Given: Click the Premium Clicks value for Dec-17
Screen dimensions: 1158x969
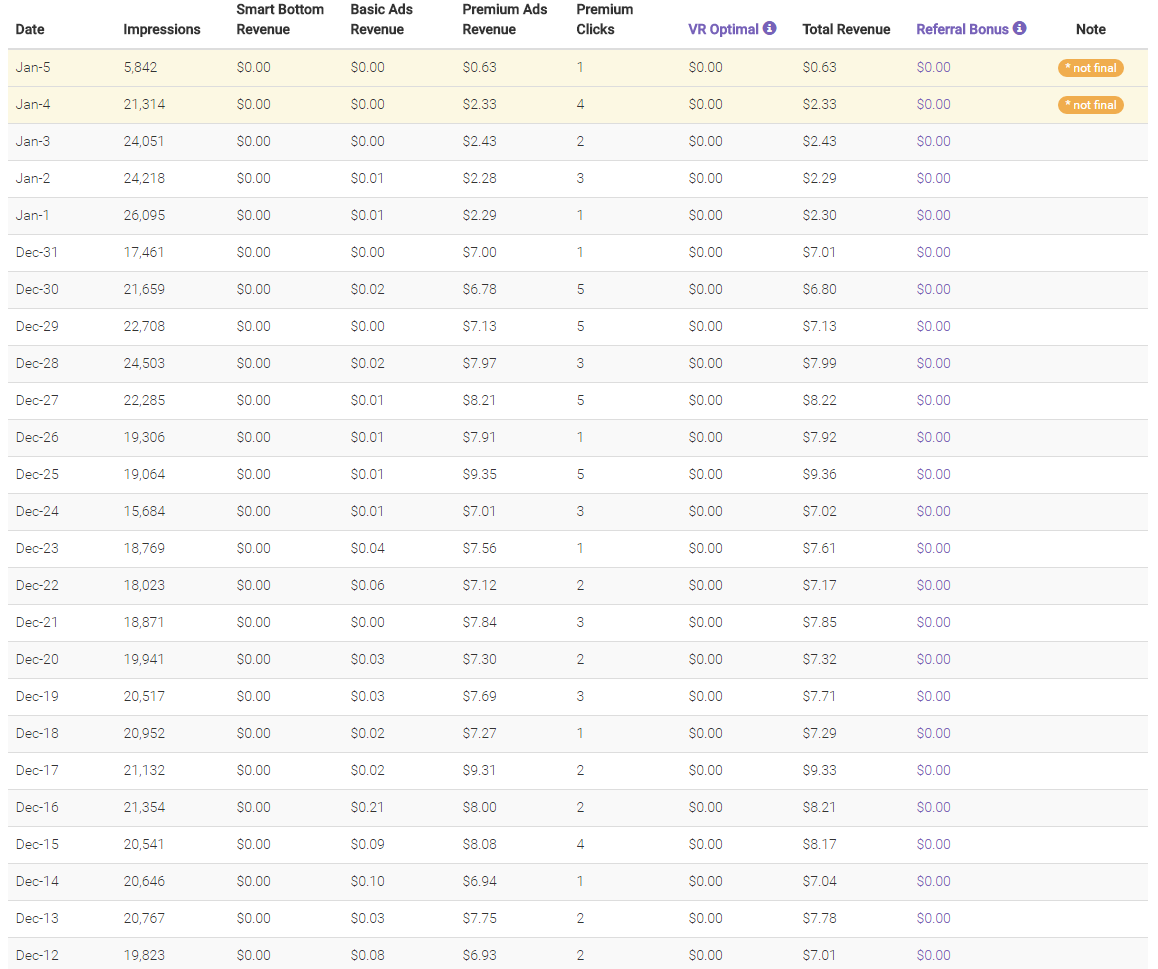Looking at the screenshot, I should click(x=581, y=771).
